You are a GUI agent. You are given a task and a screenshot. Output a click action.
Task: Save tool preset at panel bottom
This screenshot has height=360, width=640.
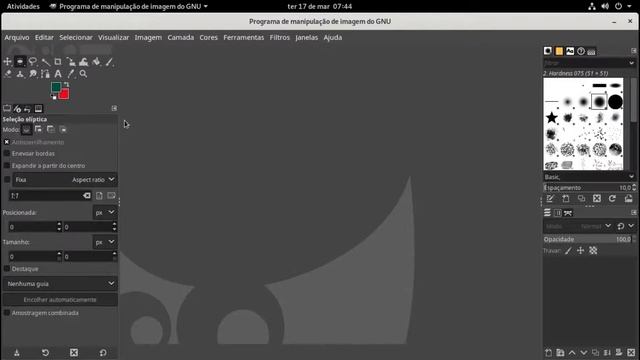tap(17, 353)
